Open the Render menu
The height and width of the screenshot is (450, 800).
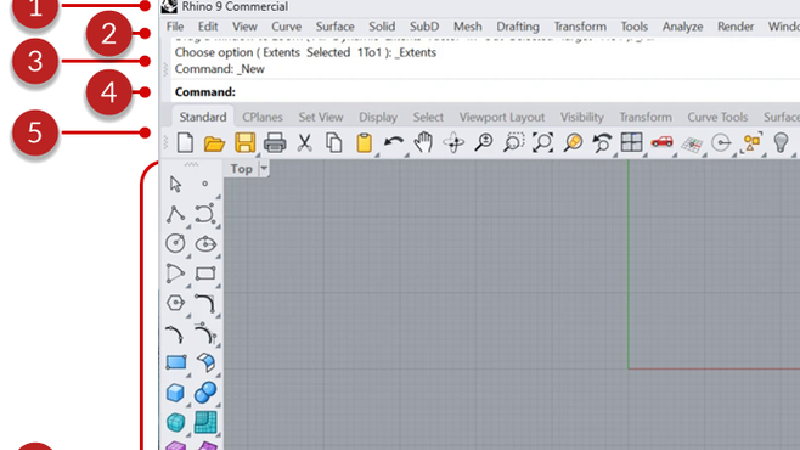(x=735, y=27)
